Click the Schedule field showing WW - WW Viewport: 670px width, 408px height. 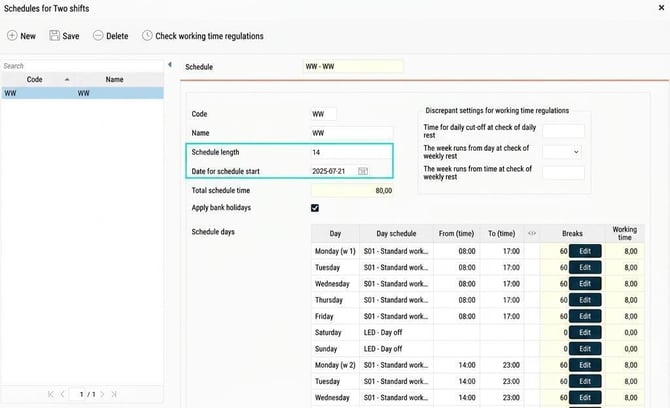point(353,67)
